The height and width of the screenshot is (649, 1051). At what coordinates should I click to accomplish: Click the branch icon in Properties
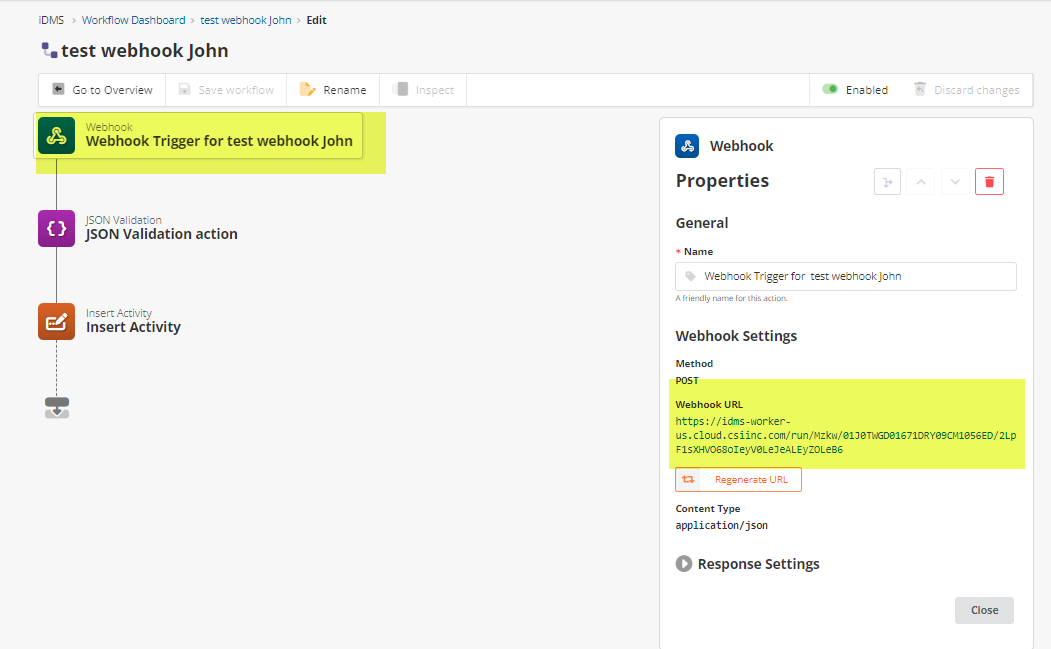(888, 181)
